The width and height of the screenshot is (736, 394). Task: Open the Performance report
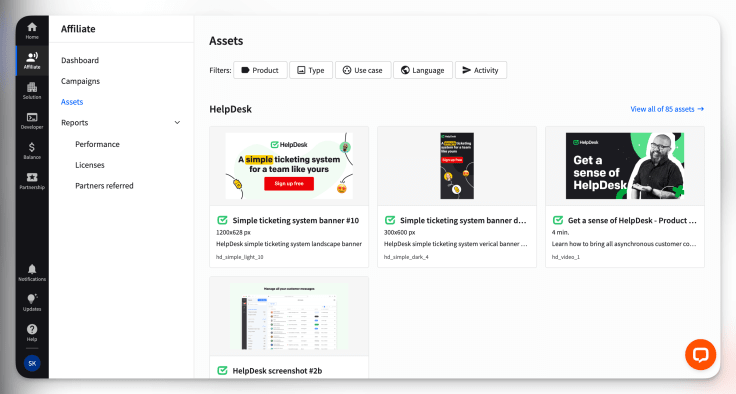97,144
